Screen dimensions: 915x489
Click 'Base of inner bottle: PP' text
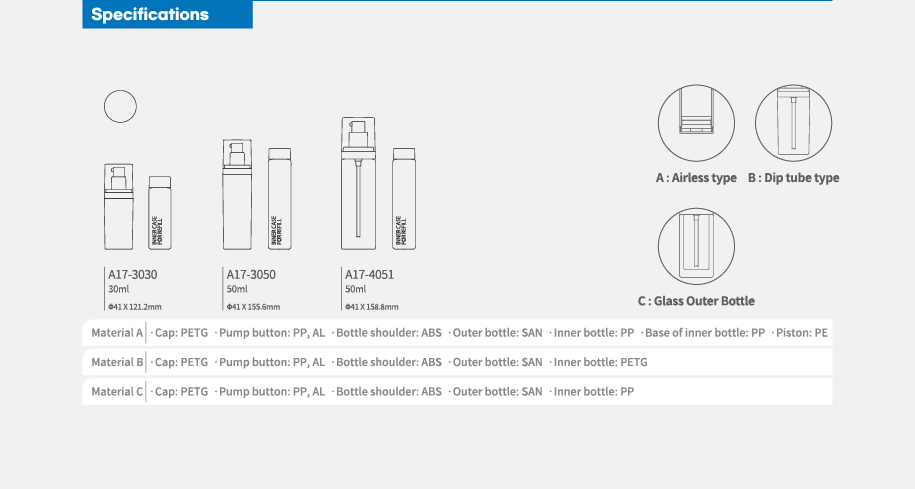pos(703,333)
